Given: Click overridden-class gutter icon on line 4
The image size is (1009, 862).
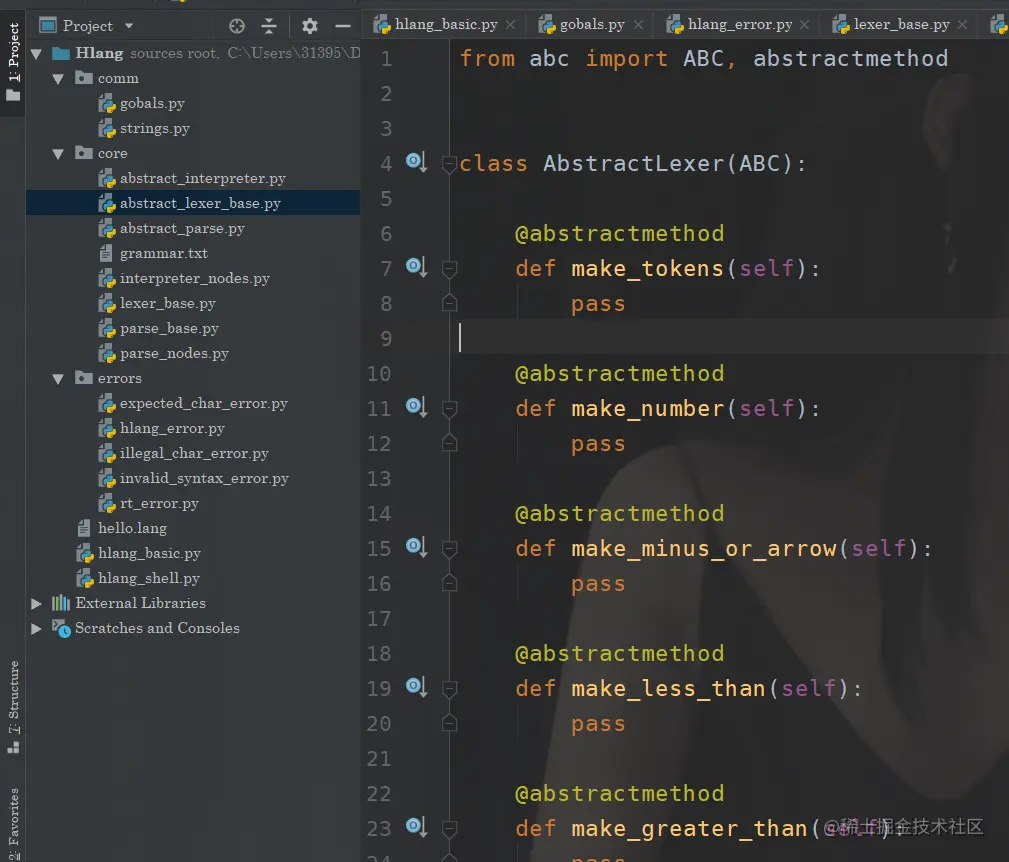Looking at the screenshot, I should [x=416, y=161].
